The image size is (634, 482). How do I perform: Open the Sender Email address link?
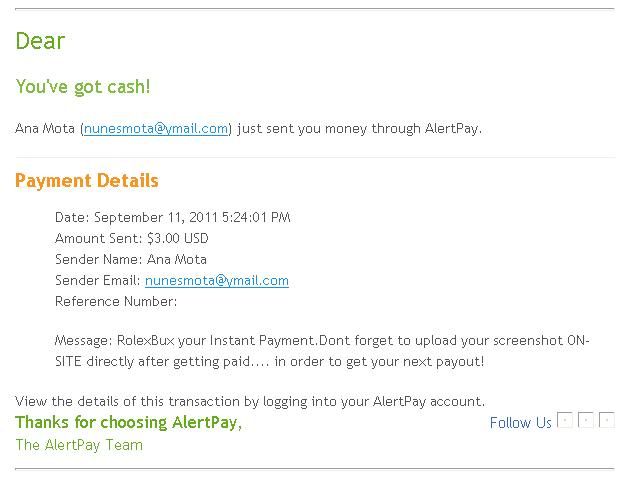point(217,280)
